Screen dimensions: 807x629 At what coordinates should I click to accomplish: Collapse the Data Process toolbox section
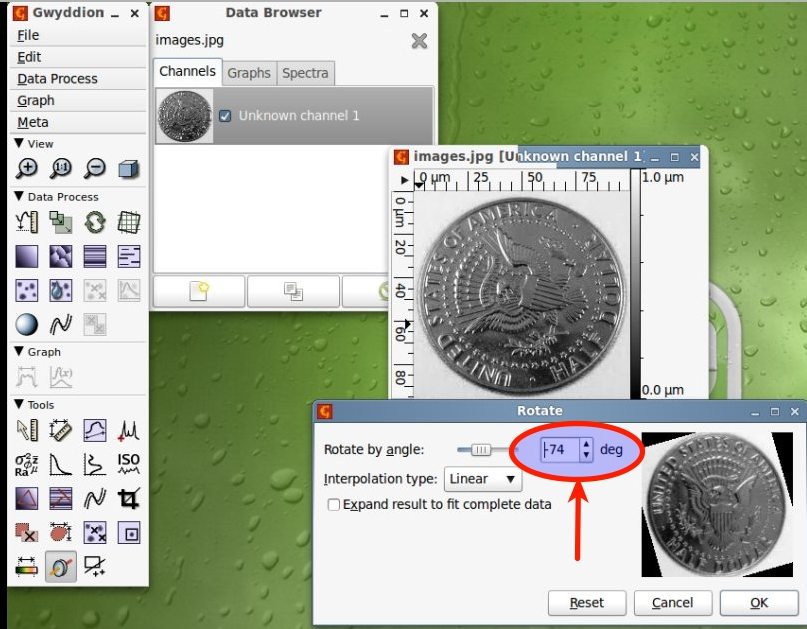[x=19, y=196]
